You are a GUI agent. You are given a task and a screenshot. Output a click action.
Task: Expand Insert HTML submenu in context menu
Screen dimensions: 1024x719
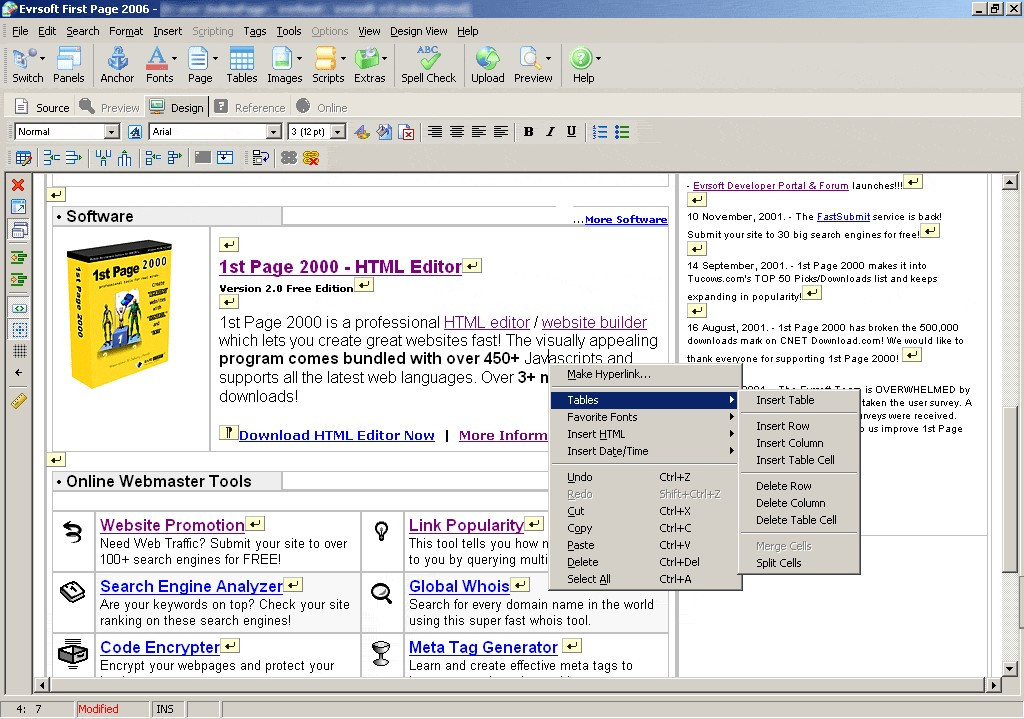646,434
